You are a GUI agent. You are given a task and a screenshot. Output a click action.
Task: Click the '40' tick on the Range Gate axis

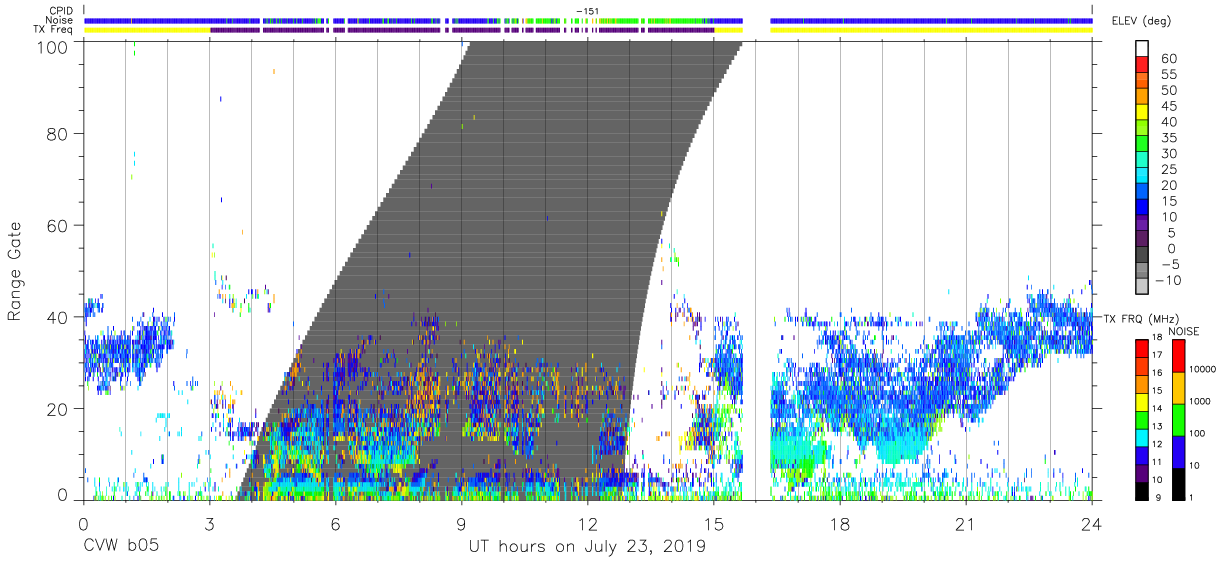click(x=59, y=317)
